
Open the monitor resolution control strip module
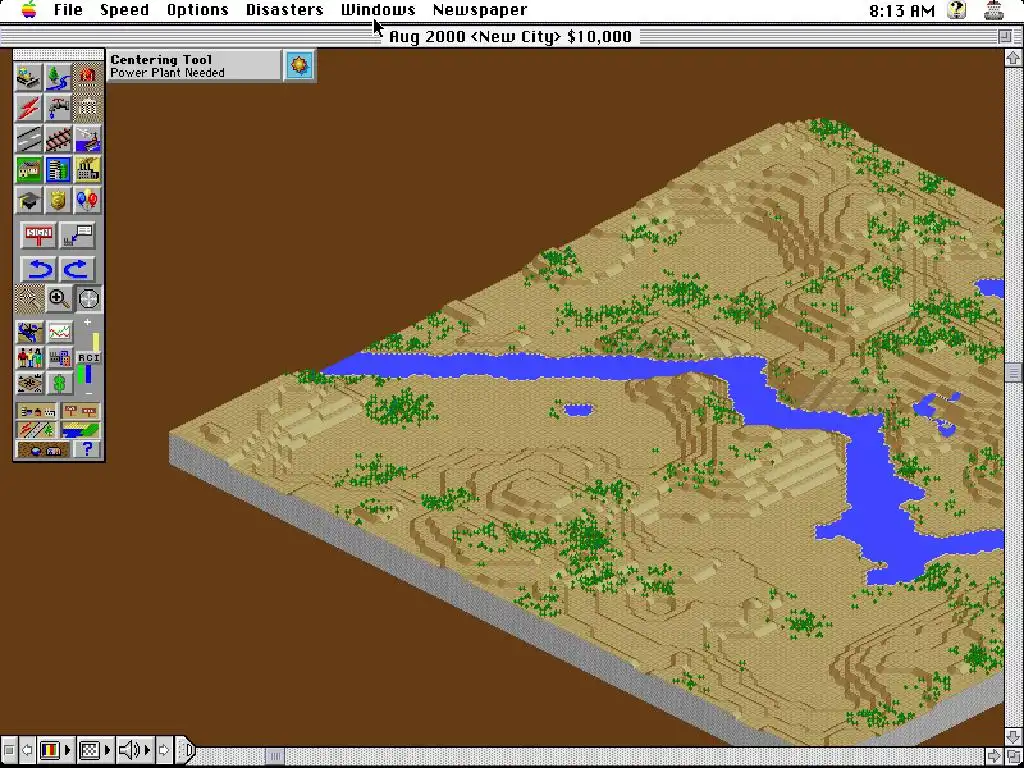[94, 750]
